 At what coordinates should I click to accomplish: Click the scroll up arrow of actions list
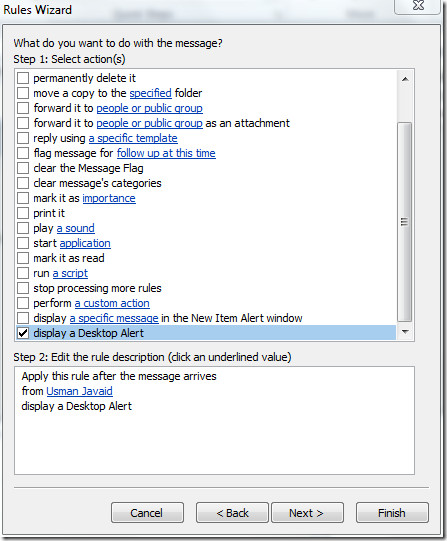click(x=405, y=79)
